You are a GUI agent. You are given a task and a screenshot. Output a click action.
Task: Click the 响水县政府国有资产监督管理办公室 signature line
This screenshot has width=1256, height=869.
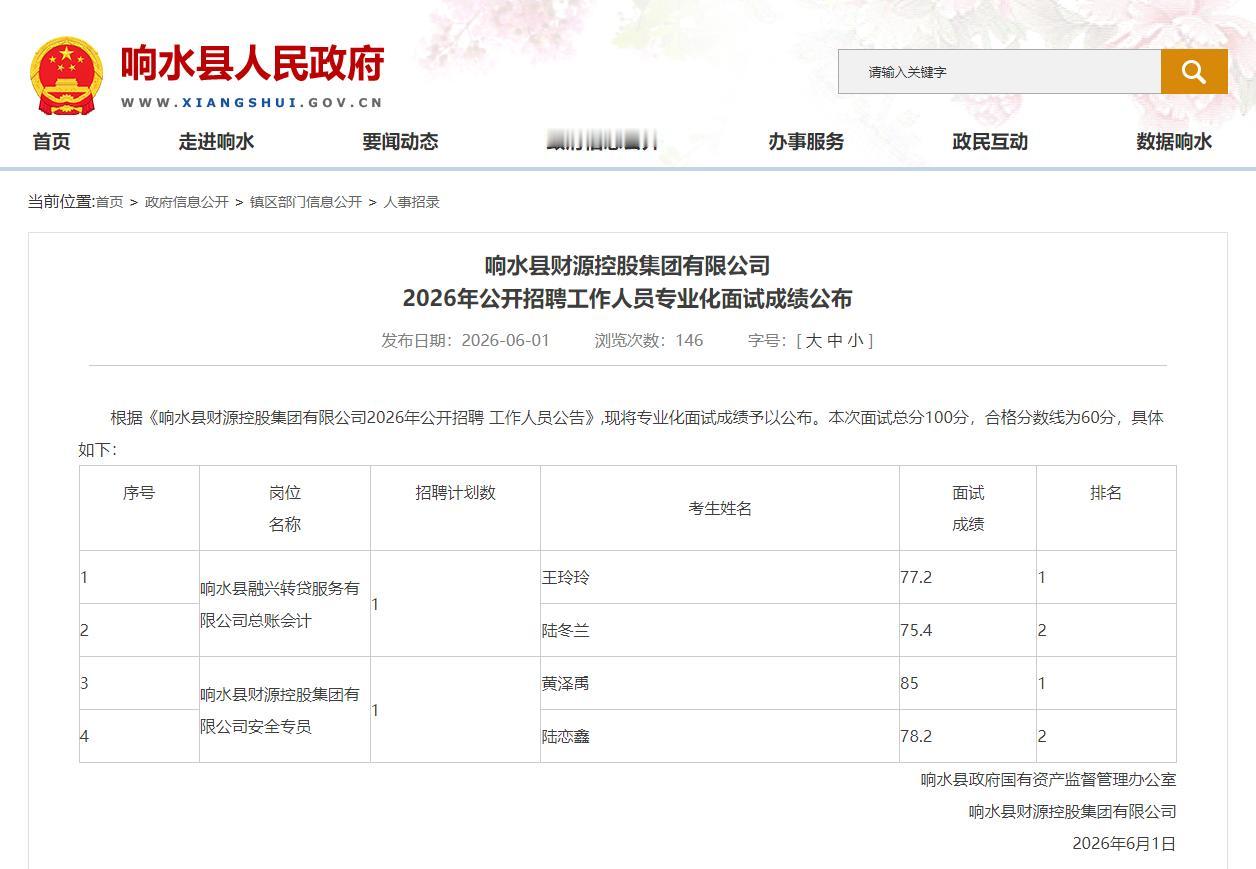click(x=1048, y=779)
